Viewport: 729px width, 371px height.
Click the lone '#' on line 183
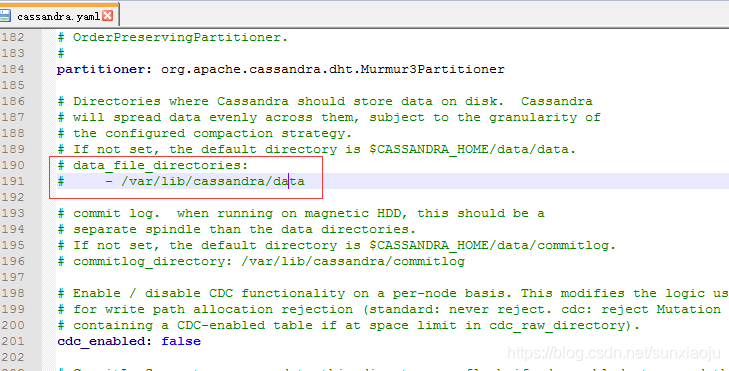(60, 53)
